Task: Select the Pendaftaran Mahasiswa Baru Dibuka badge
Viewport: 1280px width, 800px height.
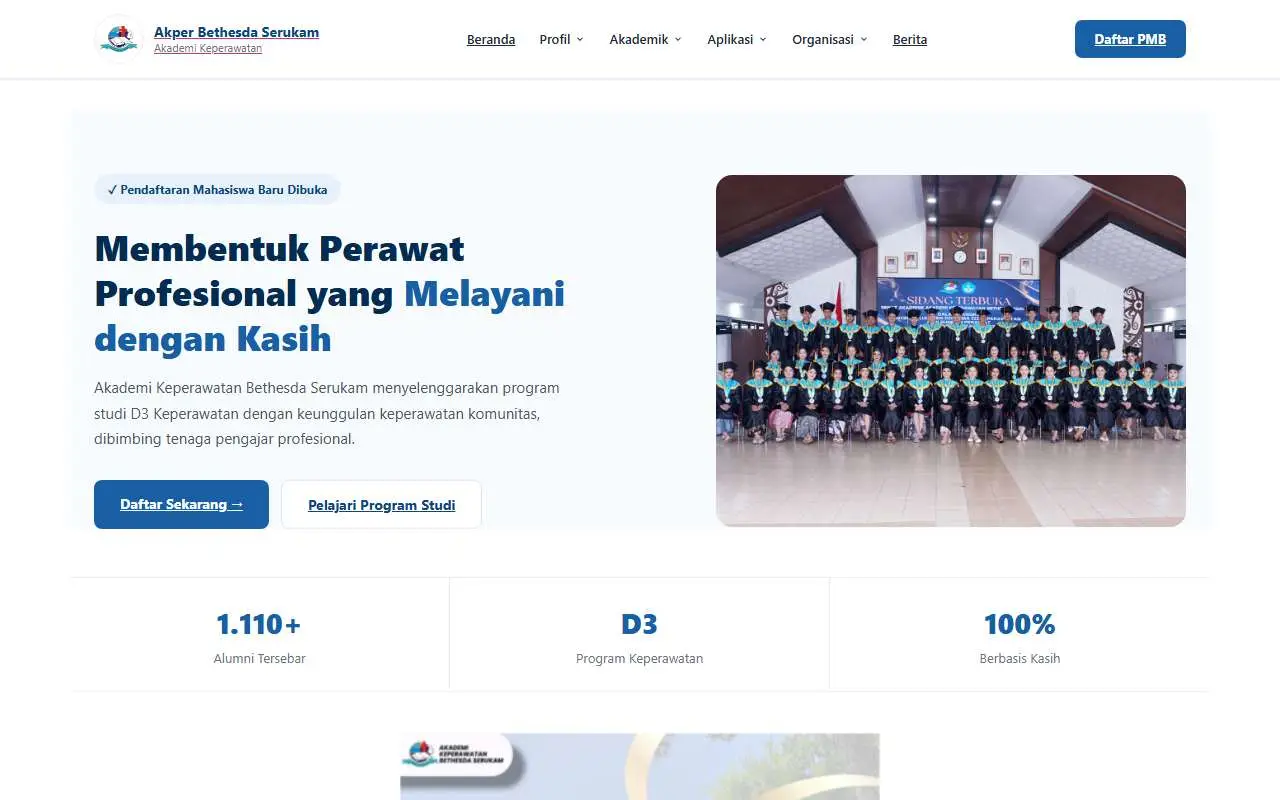Action: 217,189
